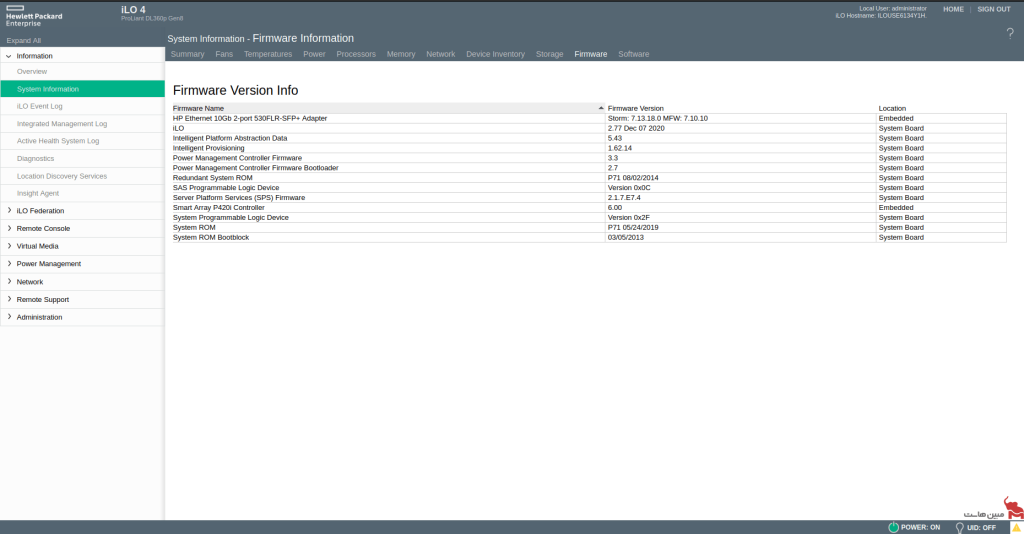1024x534 pixels.
Task: Sort by Firmware Name arrow
Action: click(601, 108)
